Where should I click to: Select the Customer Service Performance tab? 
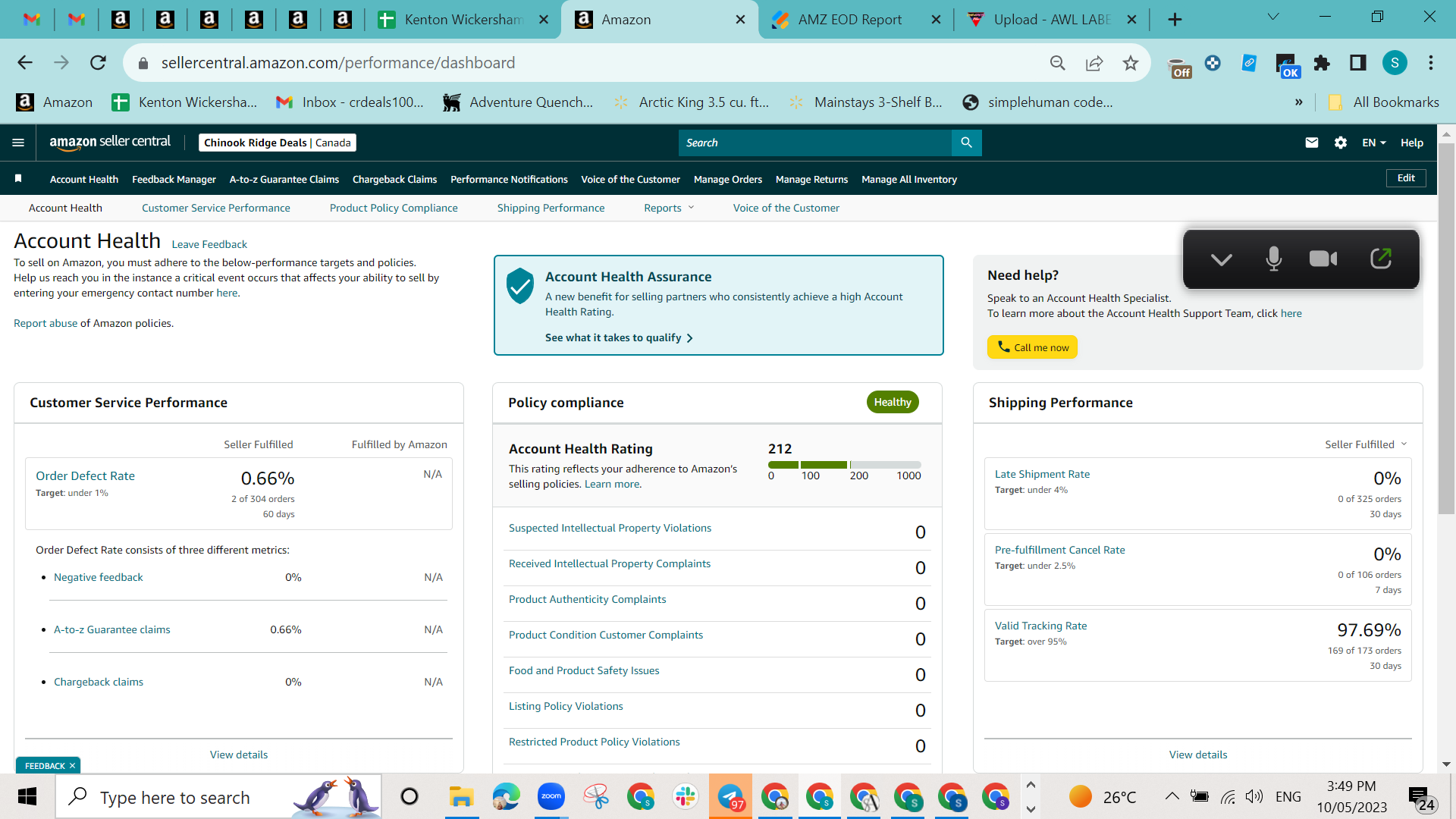[x=215, y=208]
